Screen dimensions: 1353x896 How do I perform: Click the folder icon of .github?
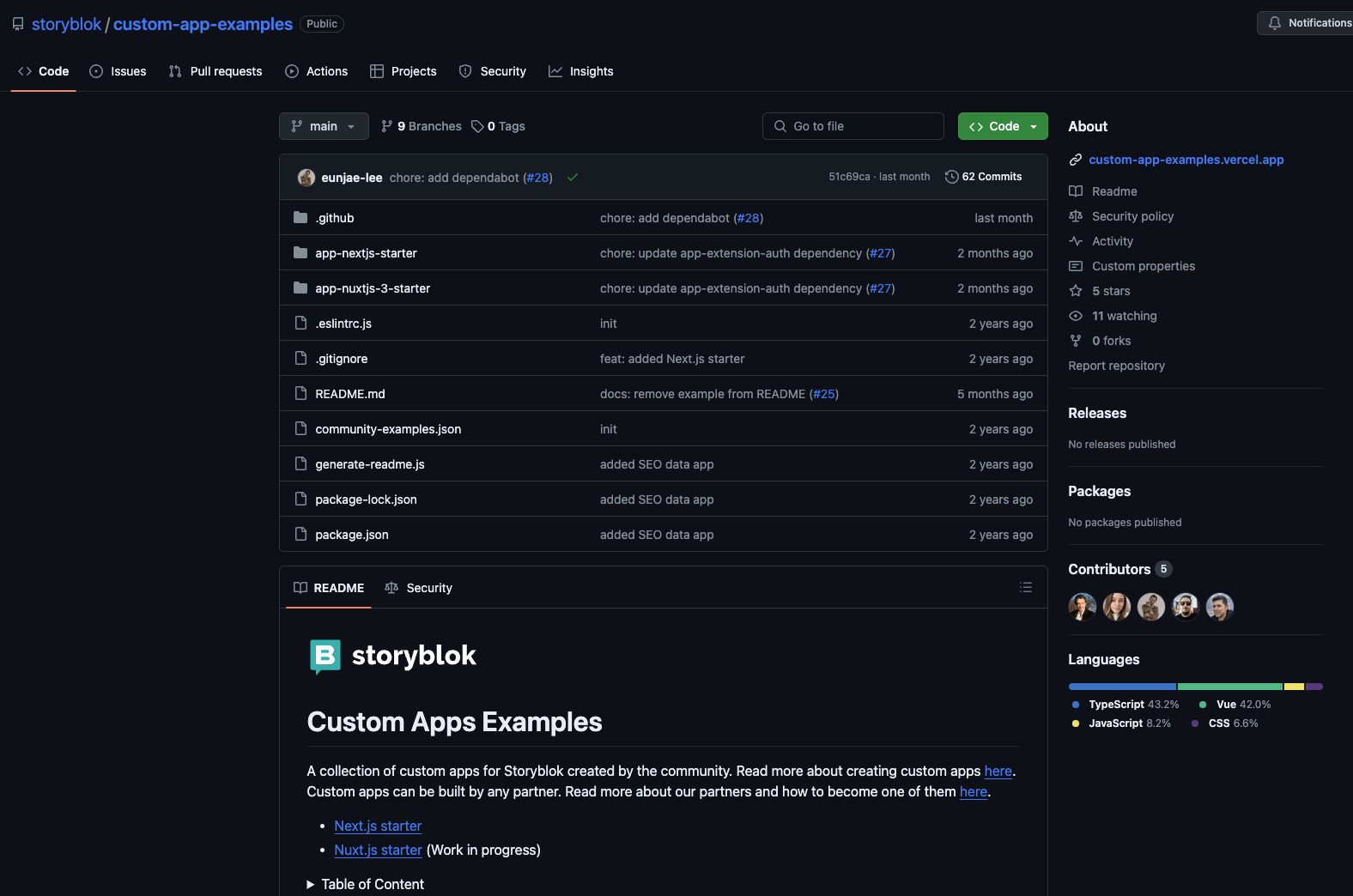(300, 218)
